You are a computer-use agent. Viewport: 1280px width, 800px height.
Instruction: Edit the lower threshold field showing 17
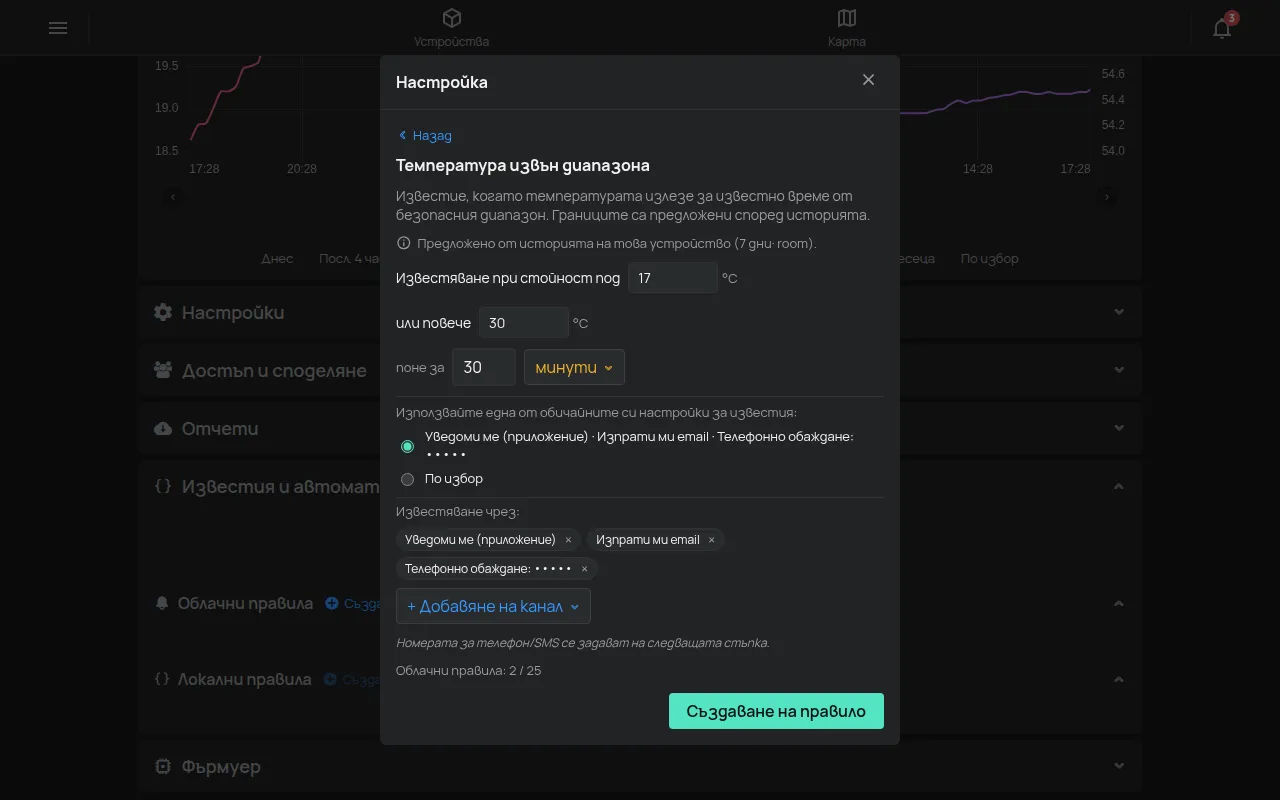673,278
